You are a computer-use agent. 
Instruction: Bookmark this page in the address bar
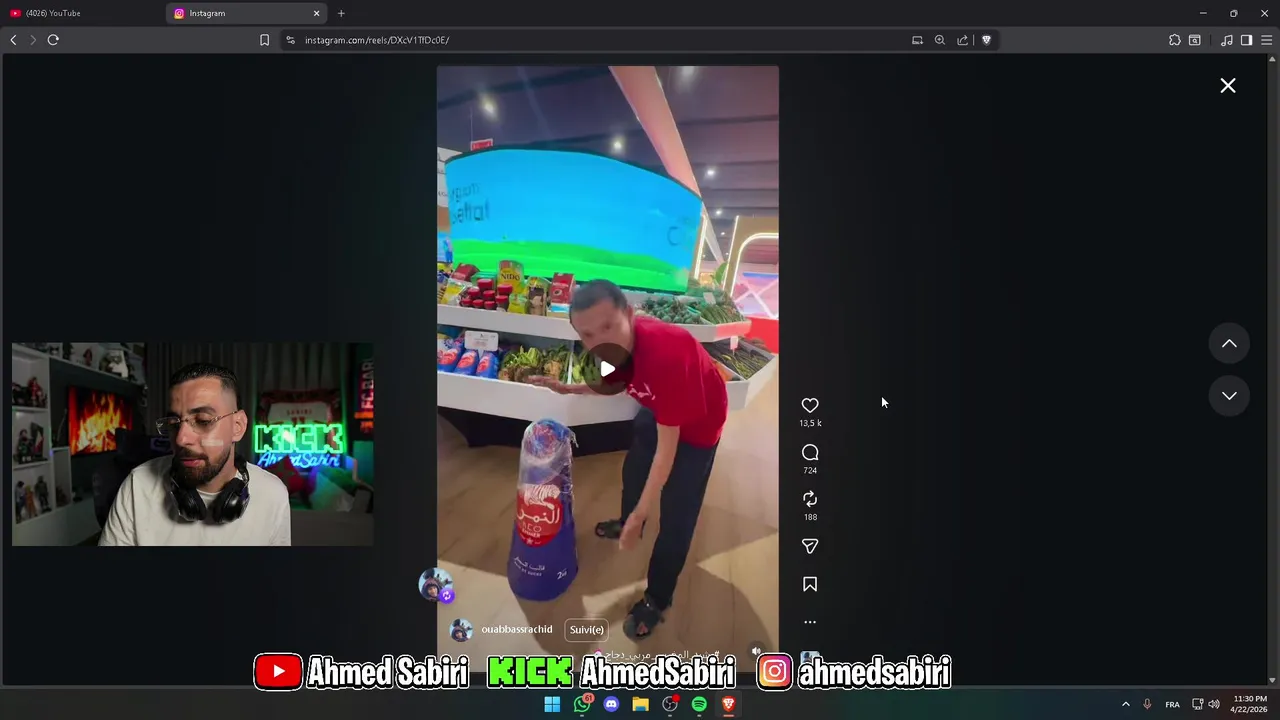click(x=264, y=40)
